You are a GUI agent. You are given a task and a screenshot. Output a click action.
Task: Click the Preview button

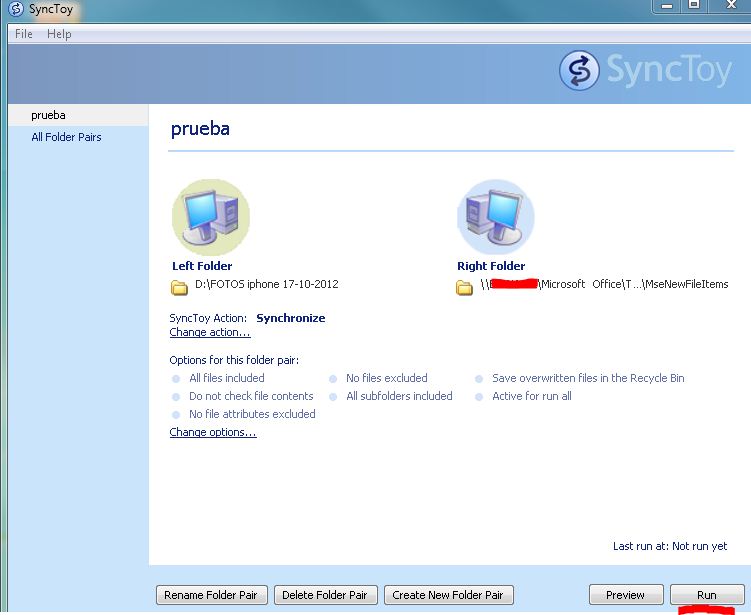pos(626,595)
